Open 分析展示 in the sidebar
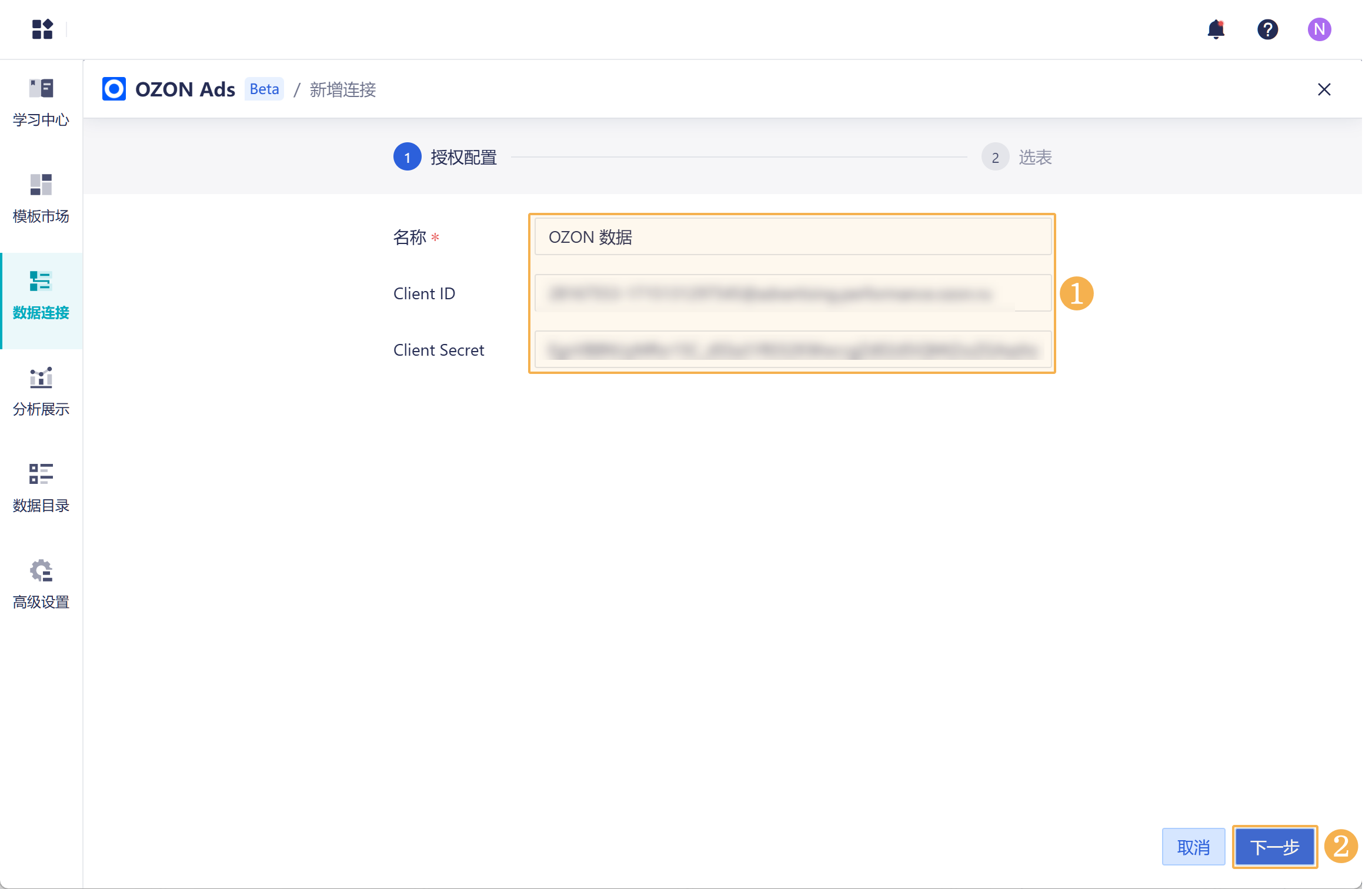This screenshot has height=889, width=1372. (41, 393)
